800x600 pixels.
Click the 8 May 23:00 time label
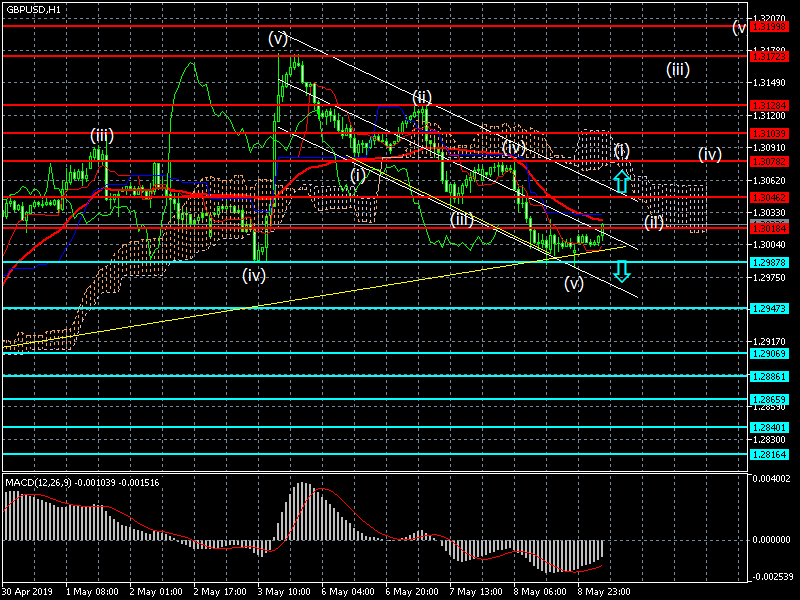pyautogui.click(x=604, y=592)
